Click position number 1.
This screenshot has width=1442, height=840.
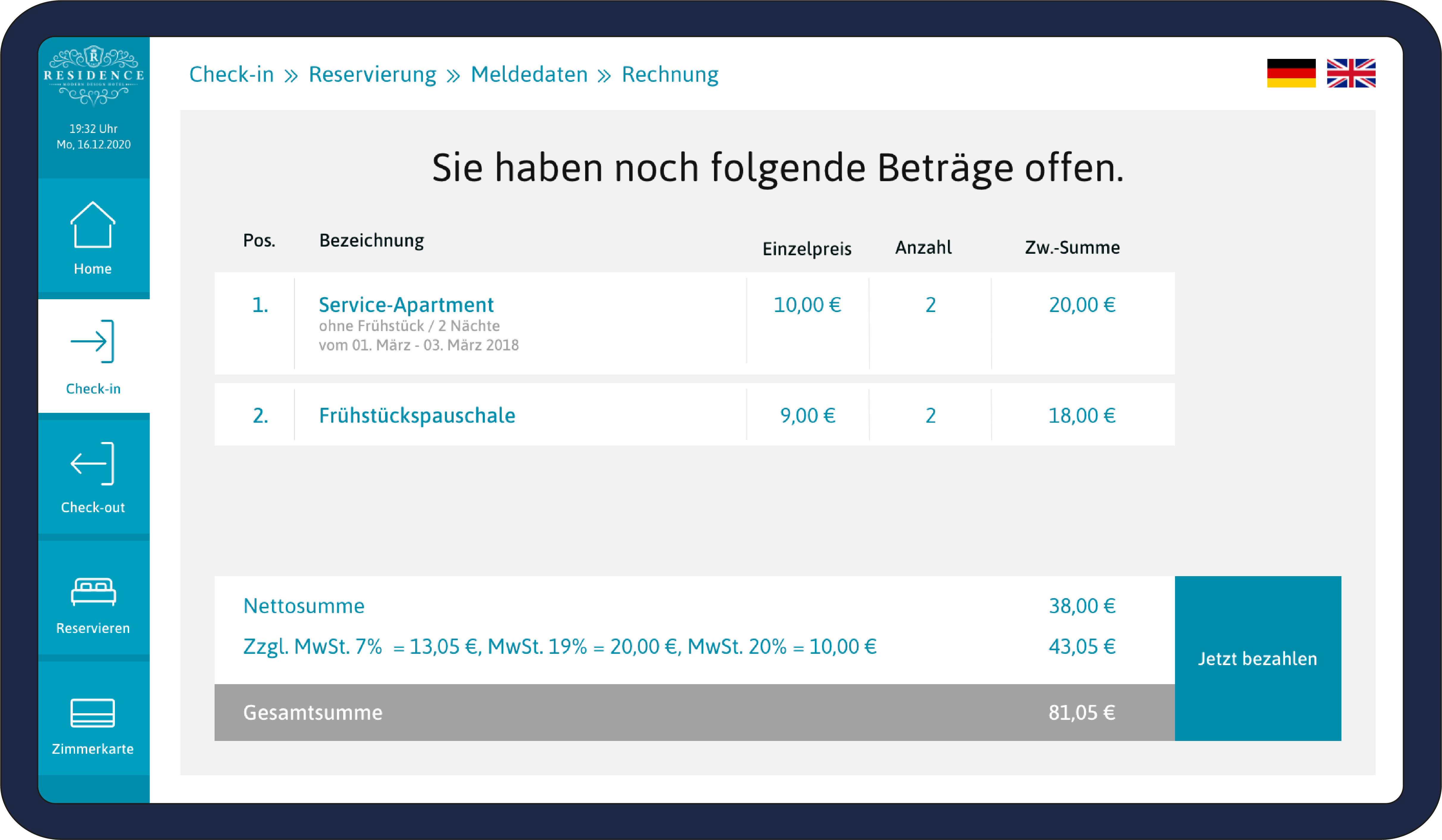coord(260,305)
